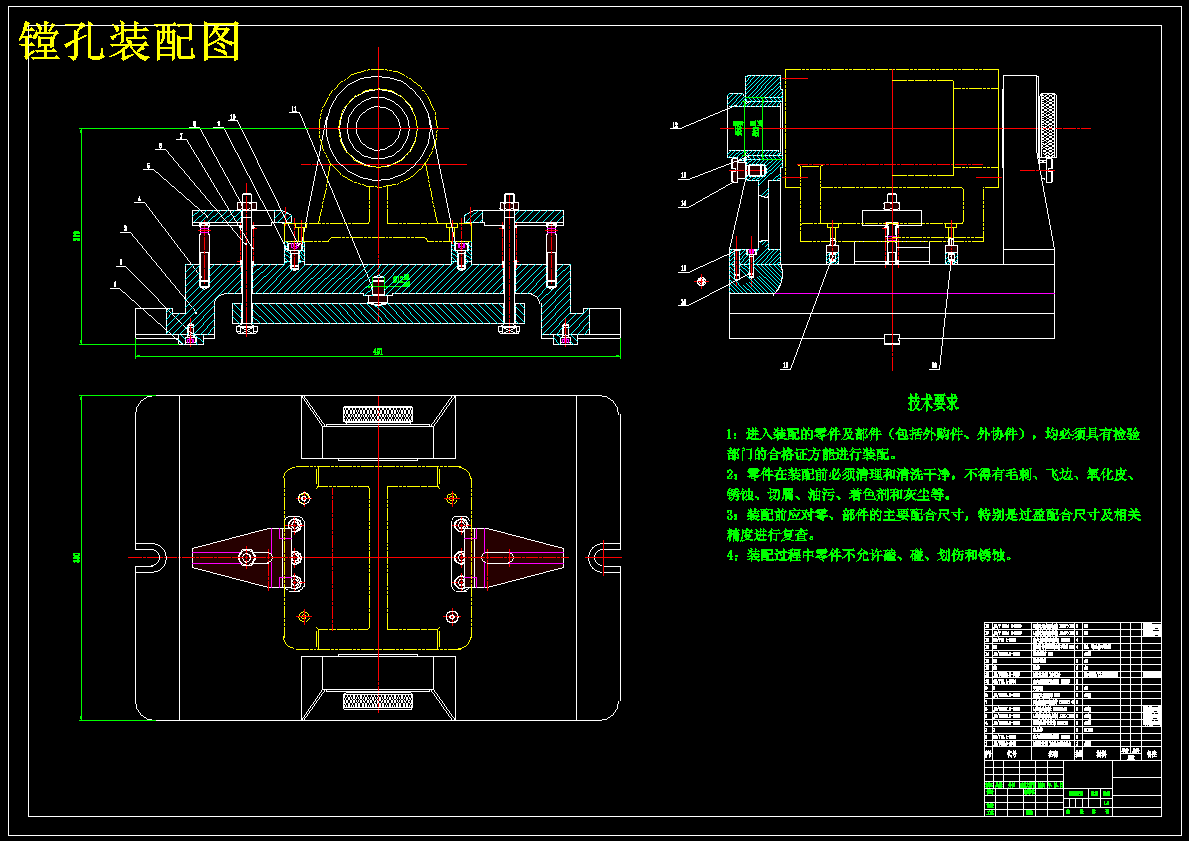Viewport: 1189px width, 841px height.
Task: Select requirement line starting 1：进入装配的零件及部件
Action: point(933,435)
